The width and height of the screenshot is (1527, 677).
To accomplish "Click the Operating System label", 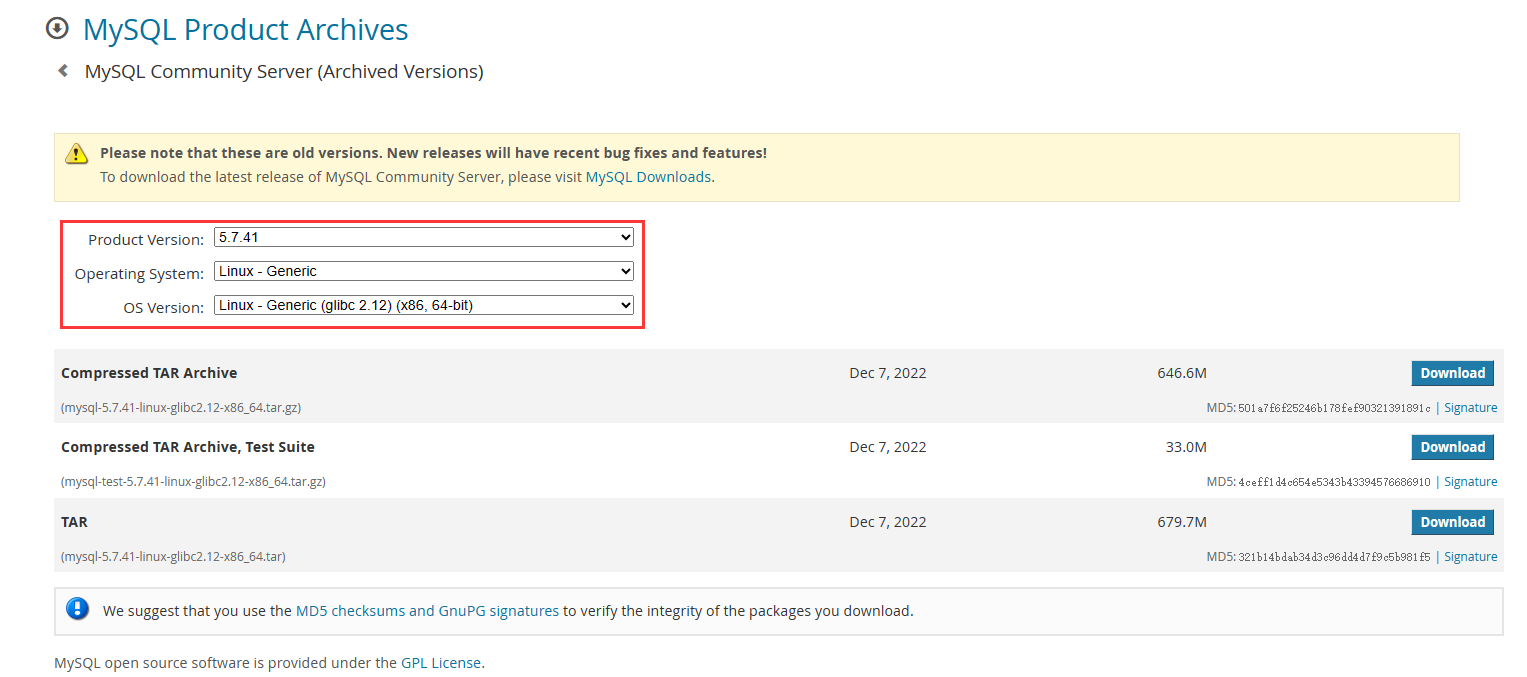I will point(139,274).
